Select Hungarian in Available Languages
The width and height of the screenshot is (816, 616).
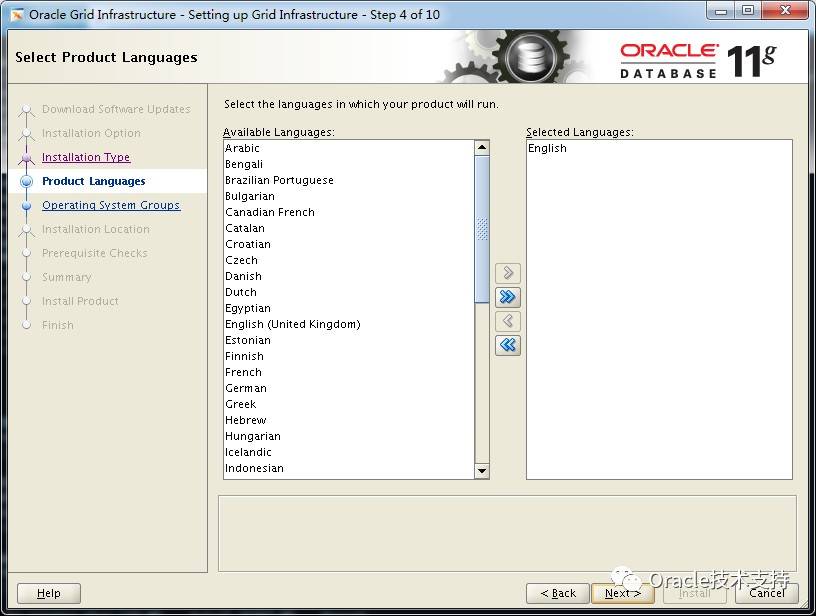coord(349,436)
